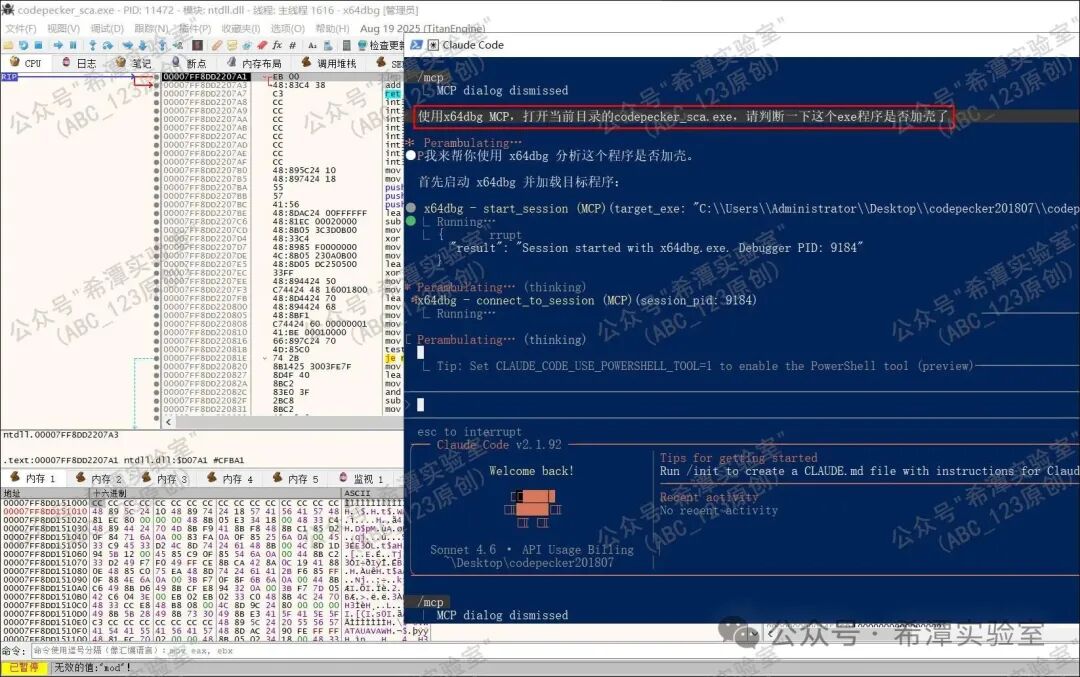Select the 内存 5 memory dump tab
The image size is (1080, 677).
[304, 477]
